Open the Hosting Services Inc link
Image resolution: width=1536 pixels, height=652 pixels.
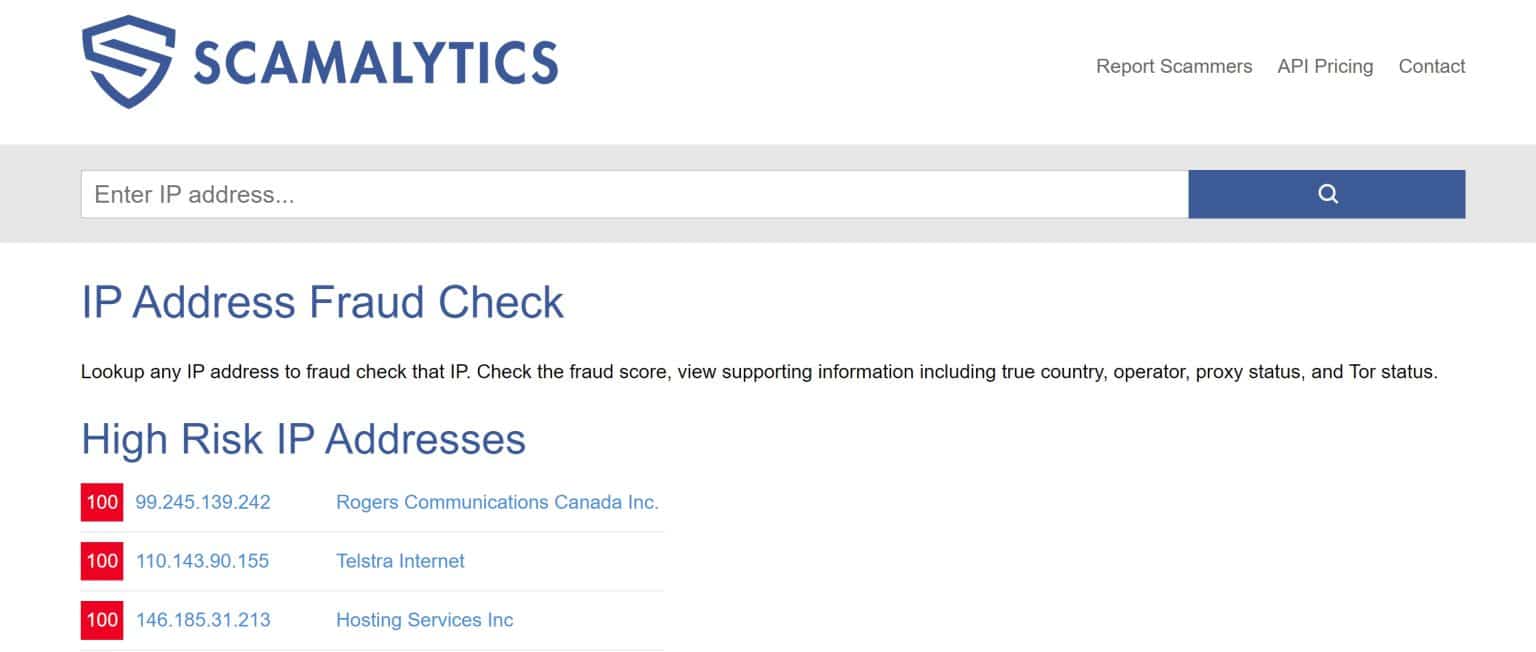point(424,620)
